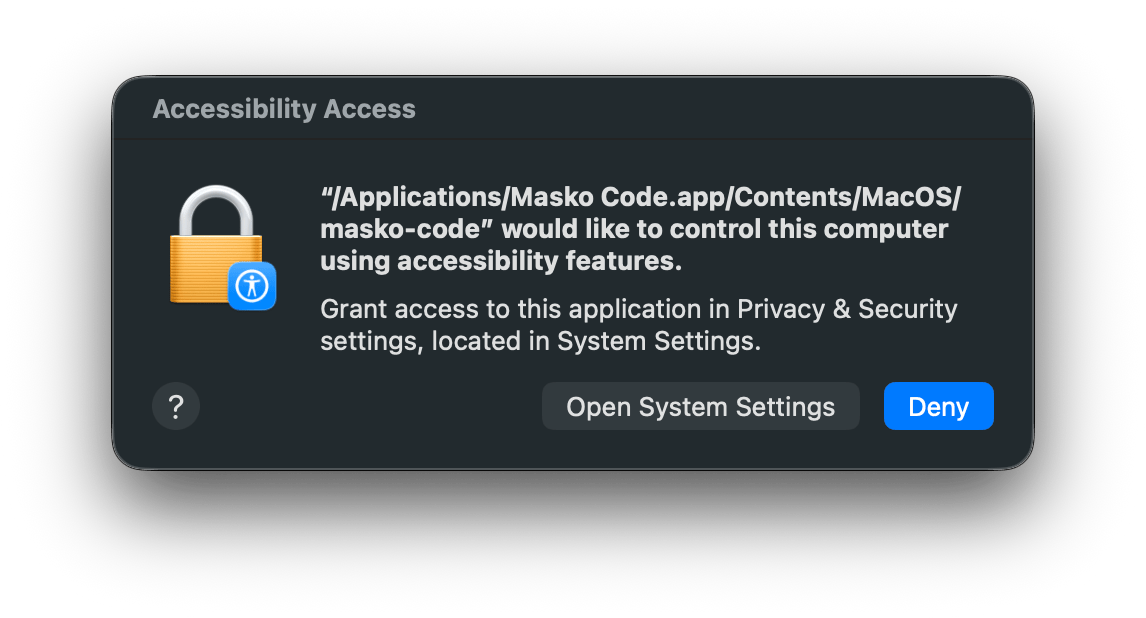Open help with the question mark button
Viewport: 1146px width, 618px height.
point(176,407)
